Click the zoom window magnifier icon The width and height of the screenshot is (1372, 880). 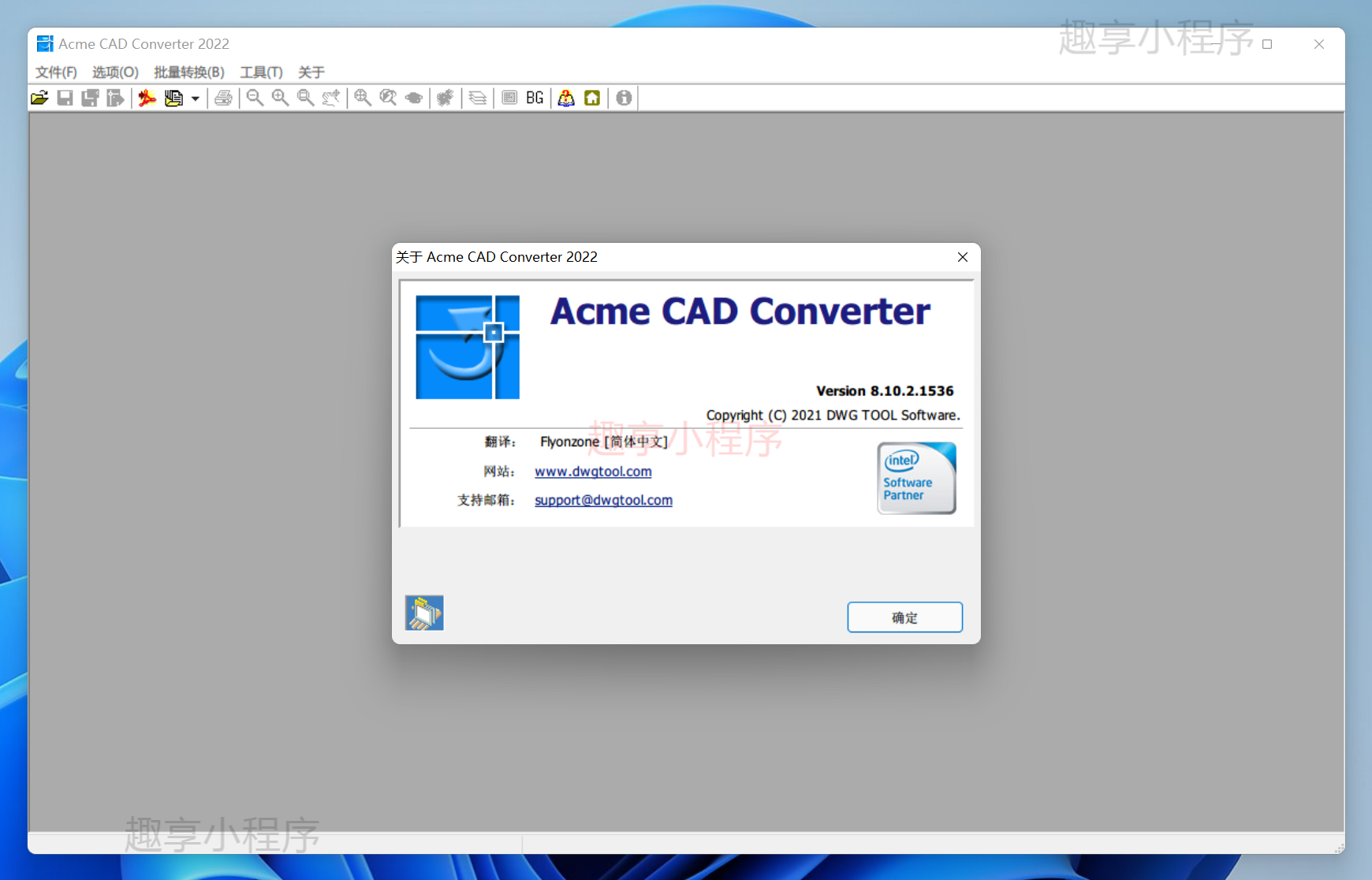click(305, 98)
